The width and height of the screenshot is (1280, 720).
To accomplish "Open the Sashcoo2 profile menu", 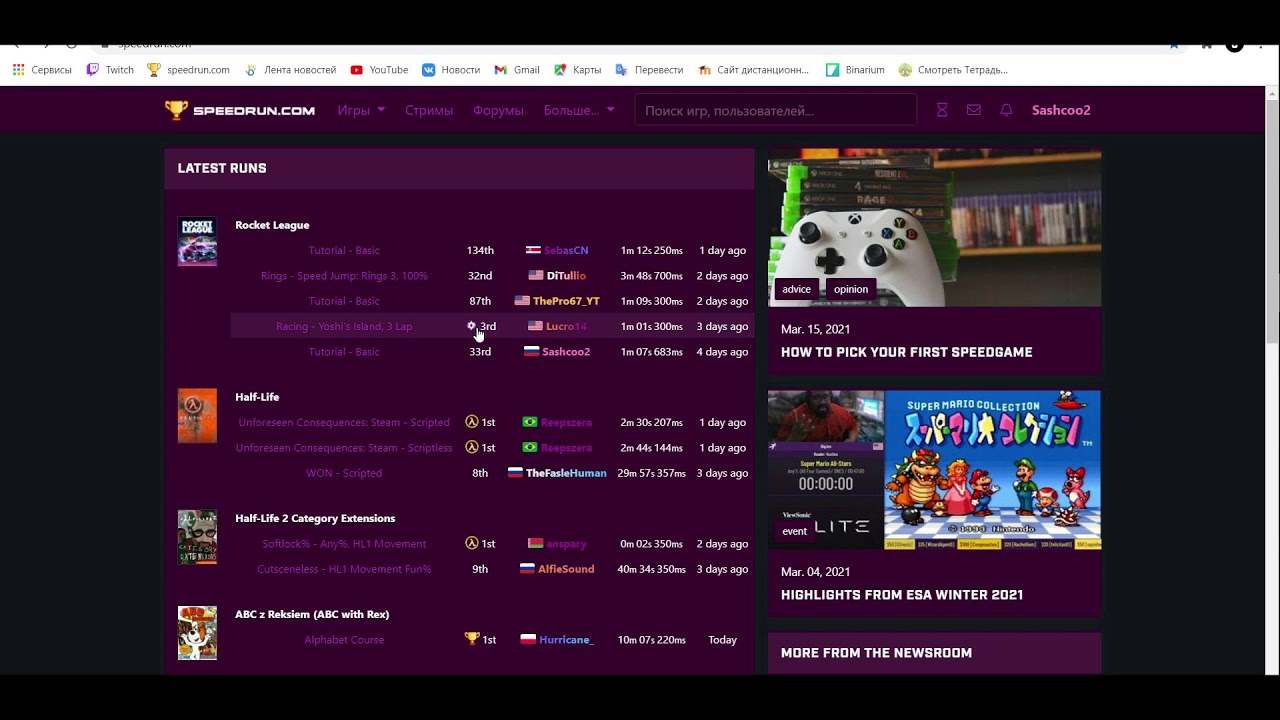I will pos(1061,110).
